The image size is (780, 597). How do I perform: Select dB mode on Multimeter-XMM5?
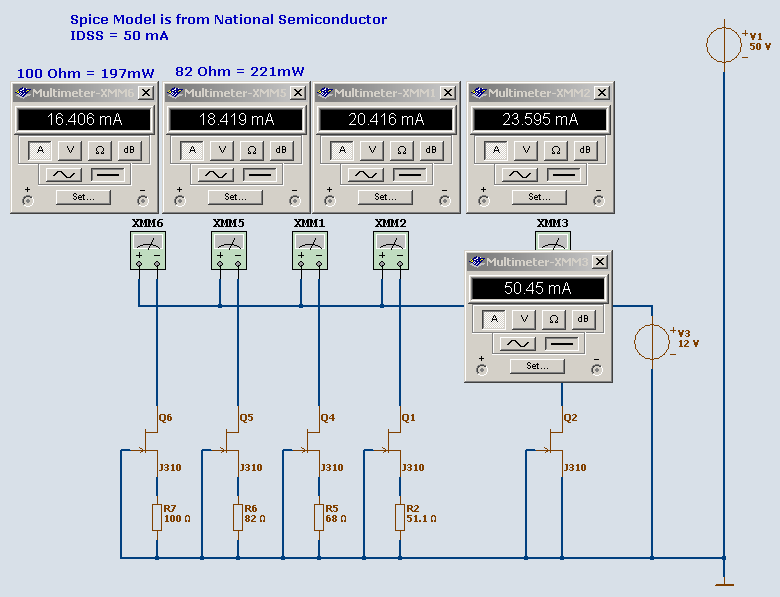coord(282,150)
